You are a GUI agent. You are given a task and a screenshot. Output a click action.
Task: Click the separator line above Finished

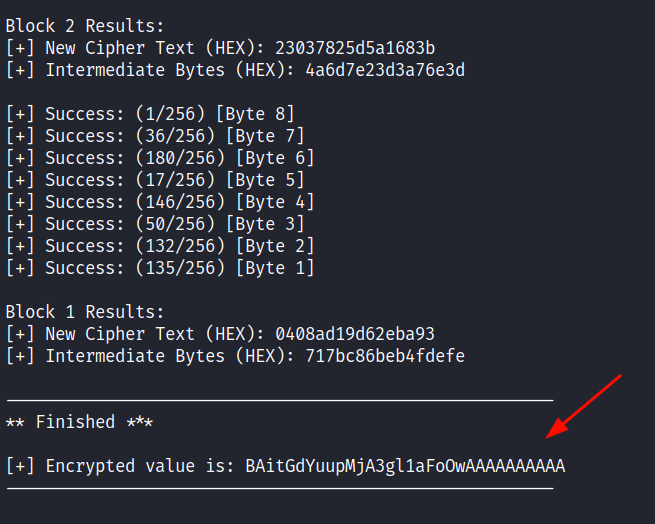(x=280, y=400)
